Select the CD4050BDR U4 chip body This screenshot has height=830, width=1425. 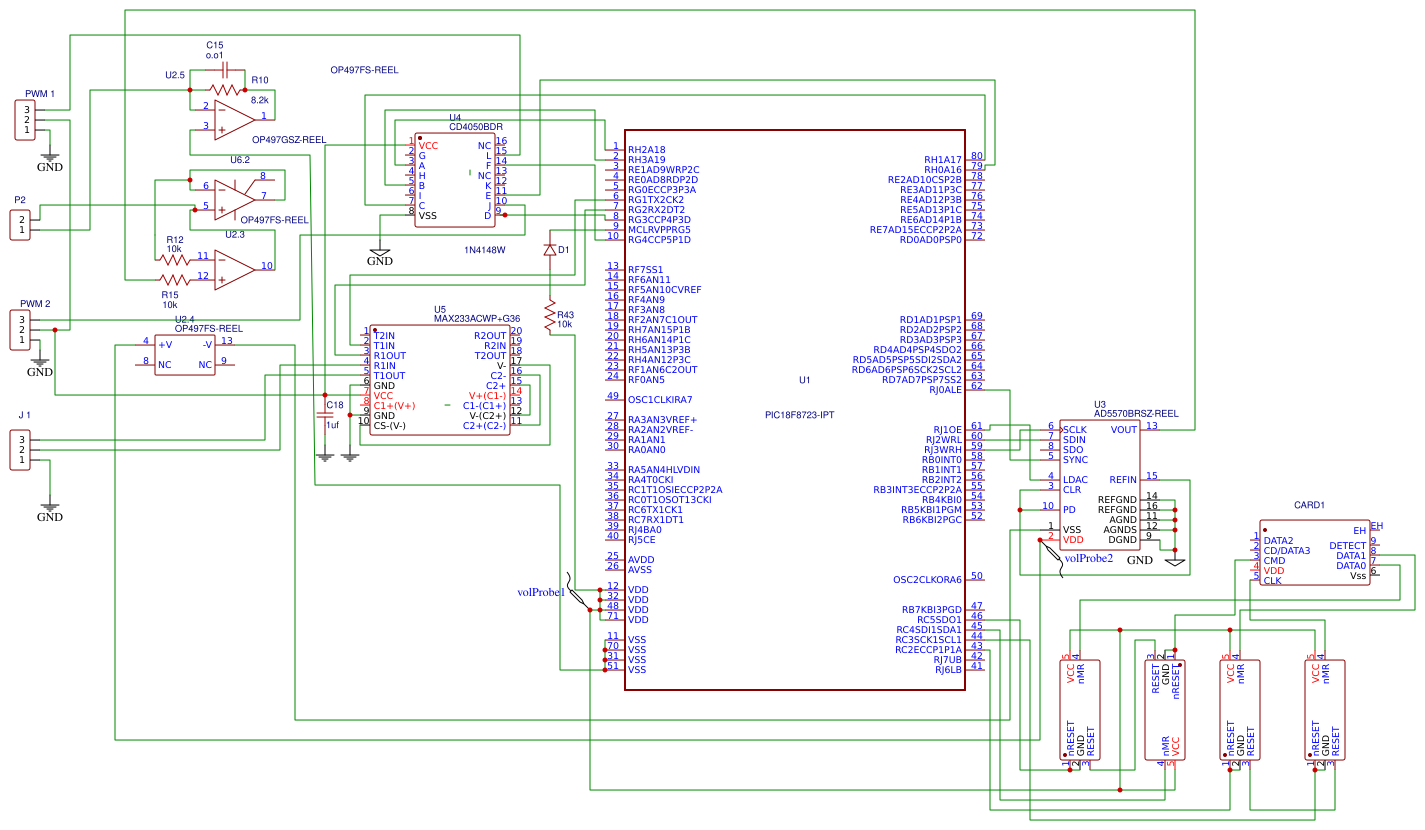tap(454, 180)
